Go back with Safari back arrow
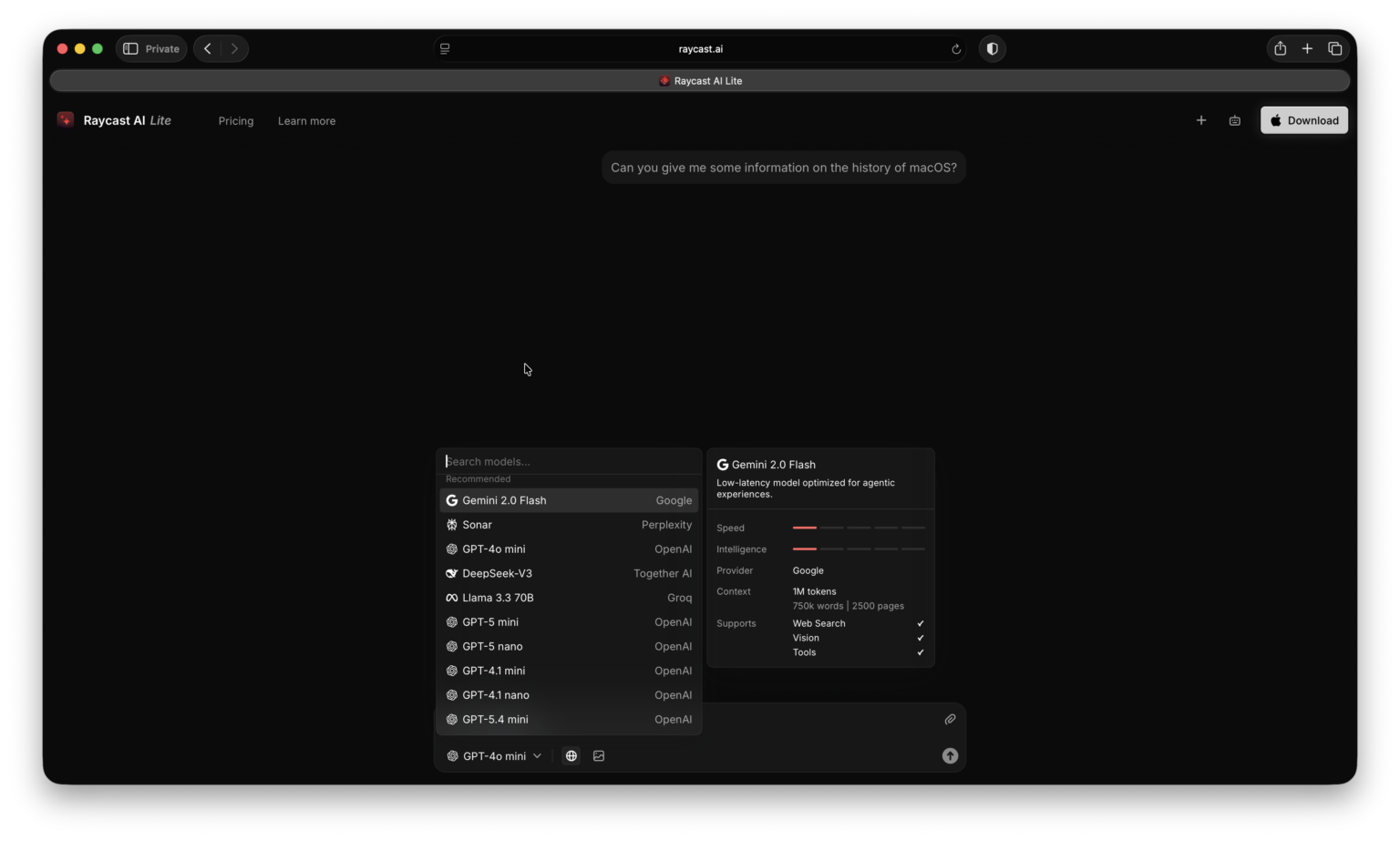Viewport: 1400px width, 841px height. point(208,49)
